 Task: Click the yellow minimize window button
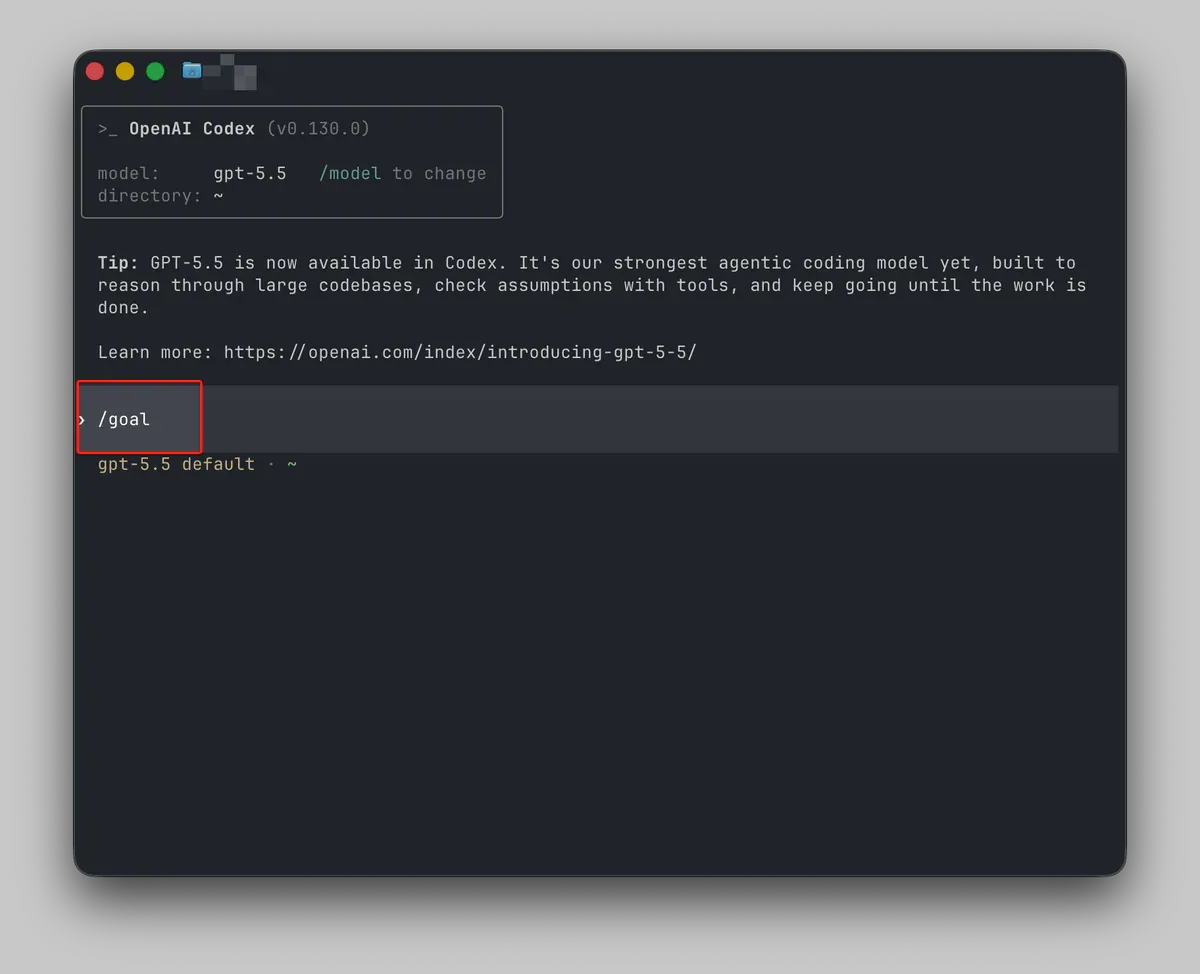click(125, 71)
